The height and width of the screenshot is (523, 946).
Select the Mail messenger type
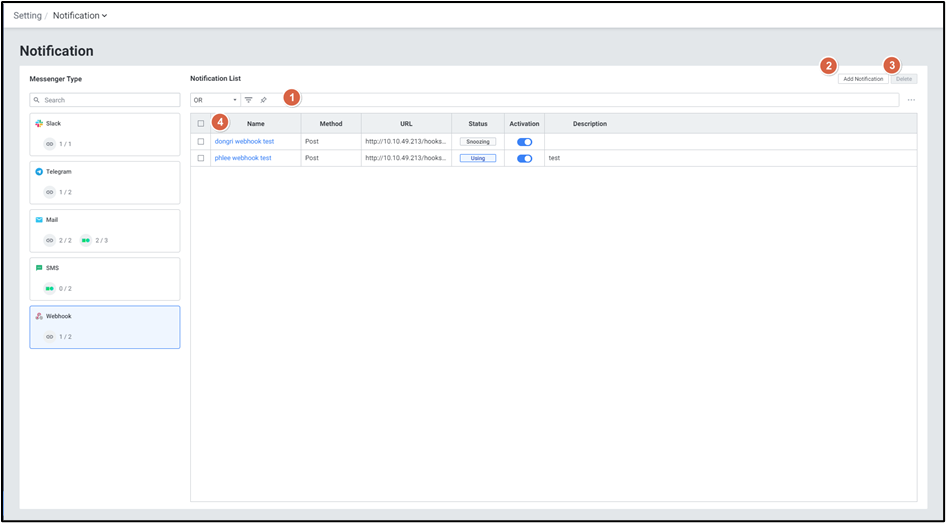(104, 230)
